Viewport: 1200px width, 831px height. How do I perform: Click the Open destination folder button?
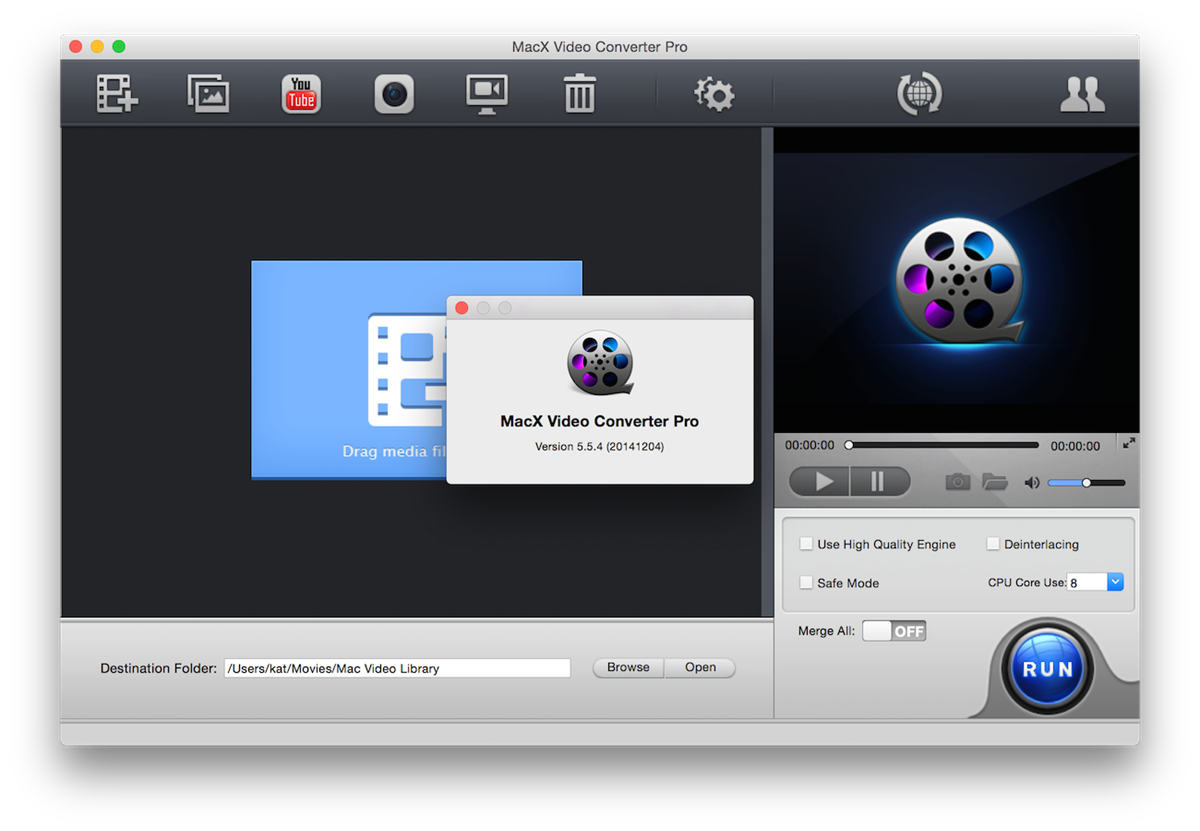tap(700, 668)
